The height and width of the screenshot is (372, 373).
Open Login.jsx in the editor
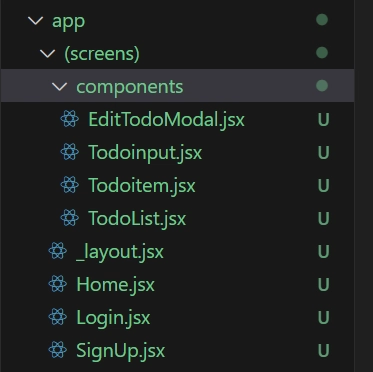tap(113, 317)
